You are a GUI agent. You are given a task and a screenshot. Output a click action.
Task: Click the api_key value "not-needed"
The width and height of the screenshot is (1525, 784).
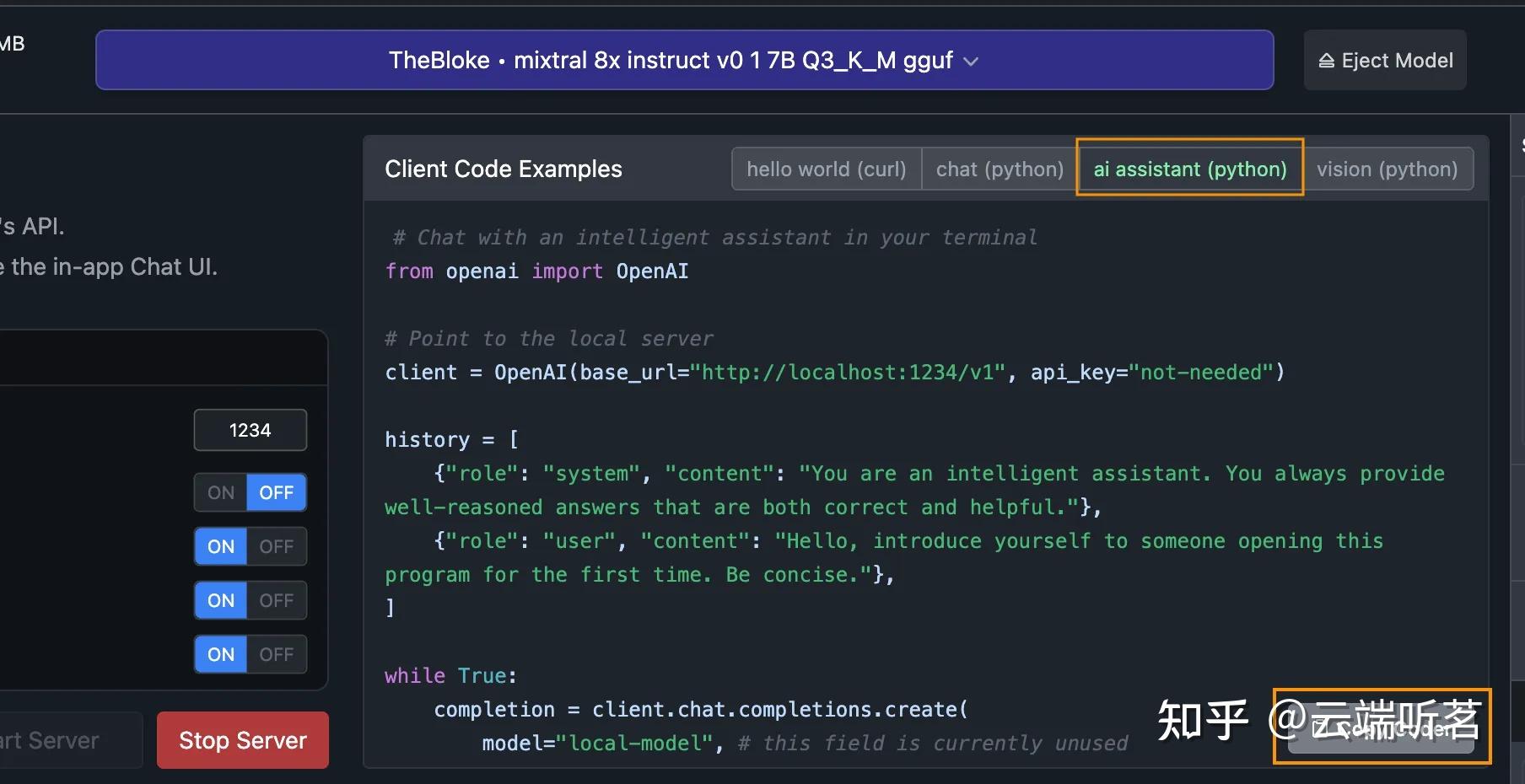click(1201, 373)
